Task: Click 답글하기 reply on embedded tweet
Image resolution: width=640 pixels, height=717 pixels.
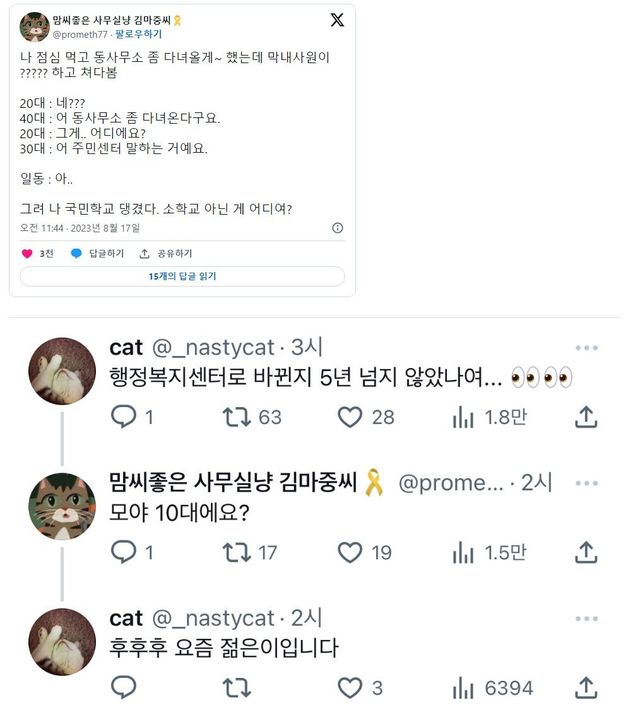Action: tap(76, 254)
